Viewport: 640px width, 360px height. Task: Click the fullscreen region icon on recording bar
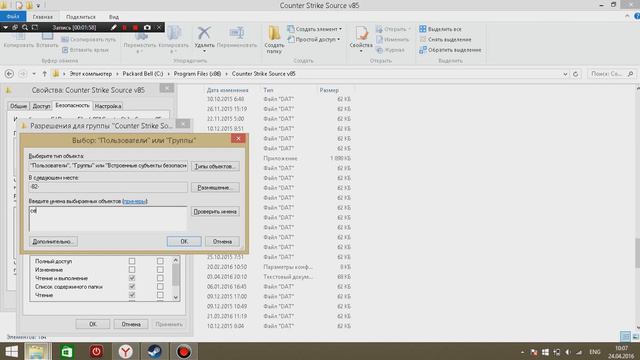[35, 27]
